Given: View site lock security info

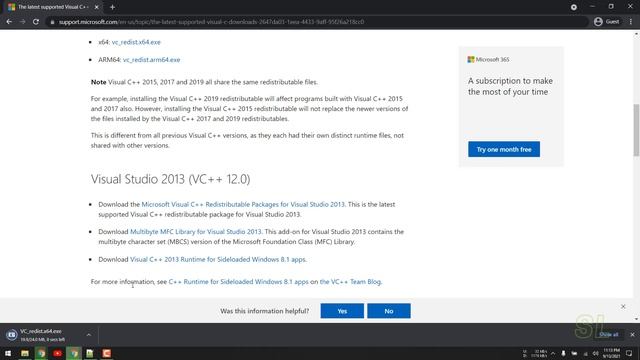Looking at the screenshot, I should (x=52, y=22).
